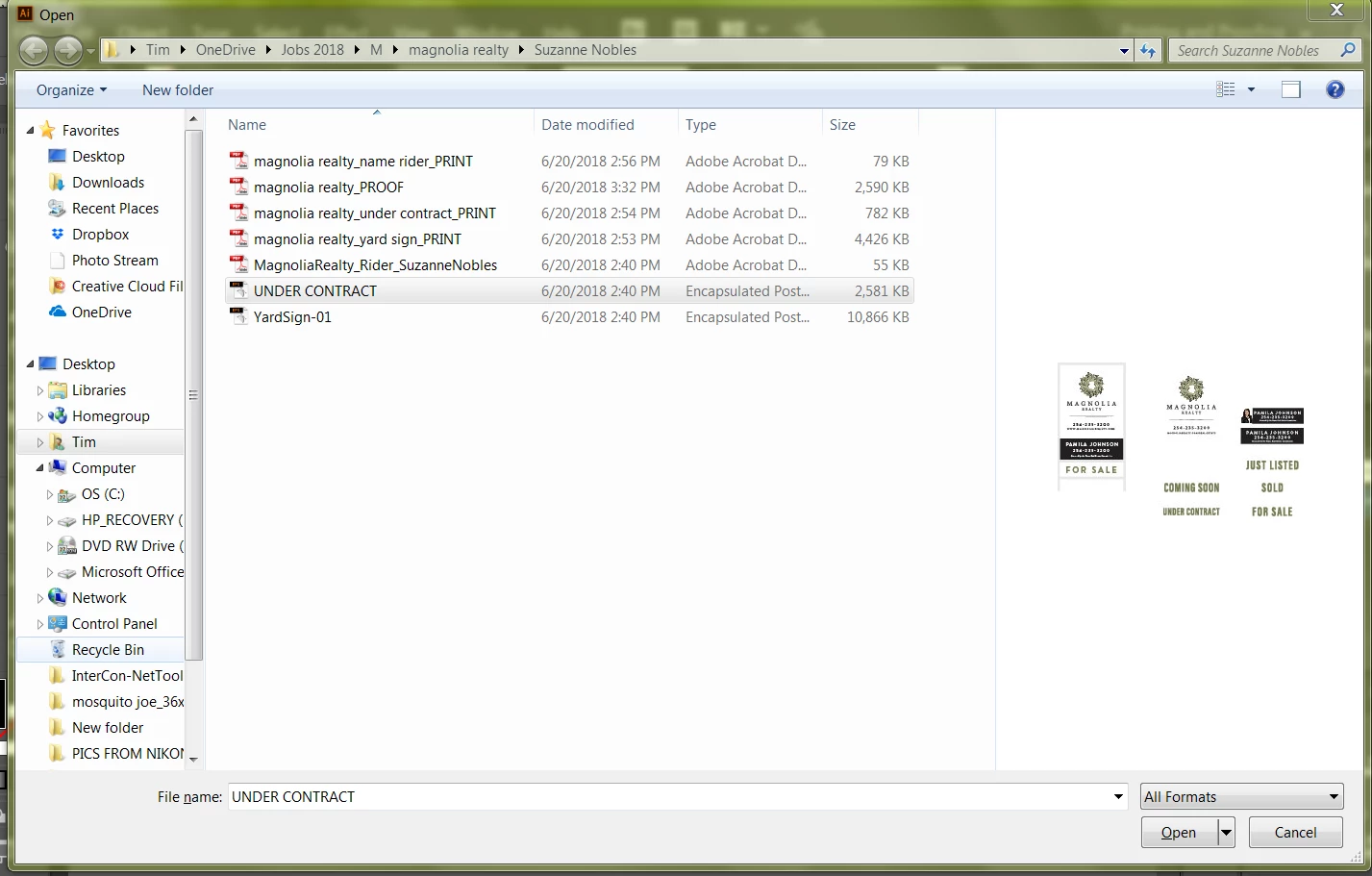Toggle the preview pane button

pos(1291,89)
